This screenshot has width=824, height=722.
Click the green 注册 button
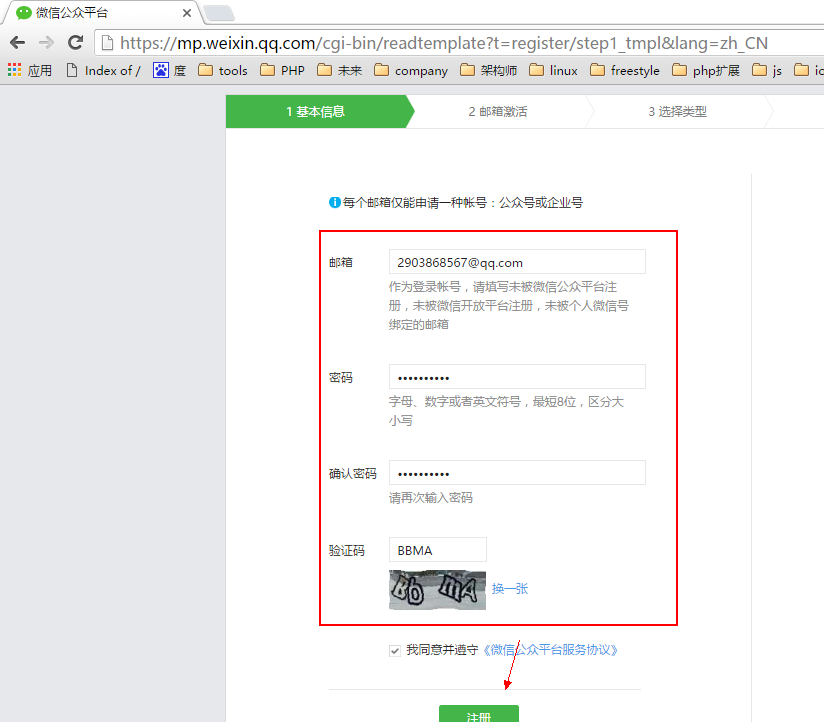click(x=478, y=714)
